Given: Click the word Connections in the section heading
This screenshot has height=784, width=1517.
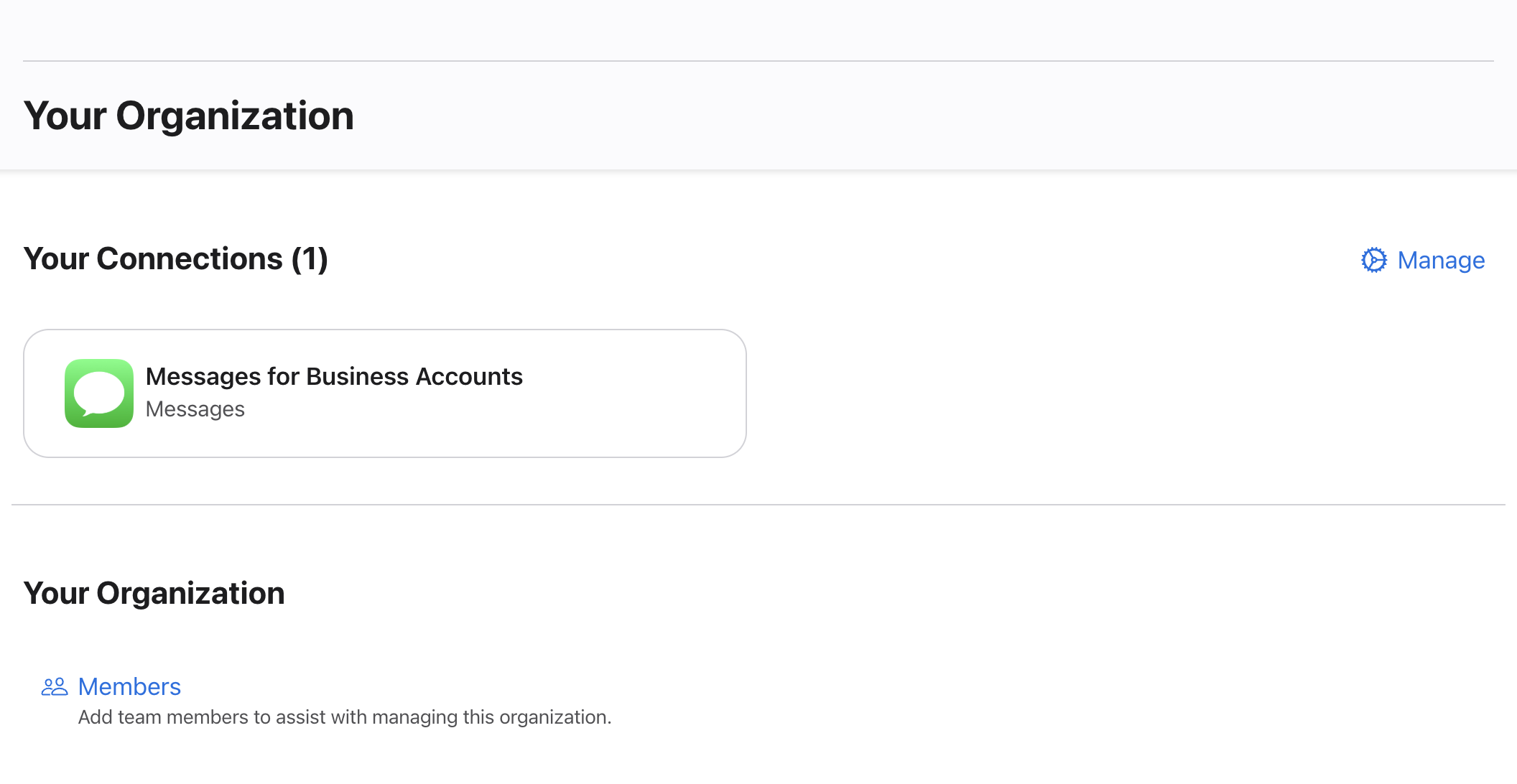Looking at the screenshot, I should 190,258.
